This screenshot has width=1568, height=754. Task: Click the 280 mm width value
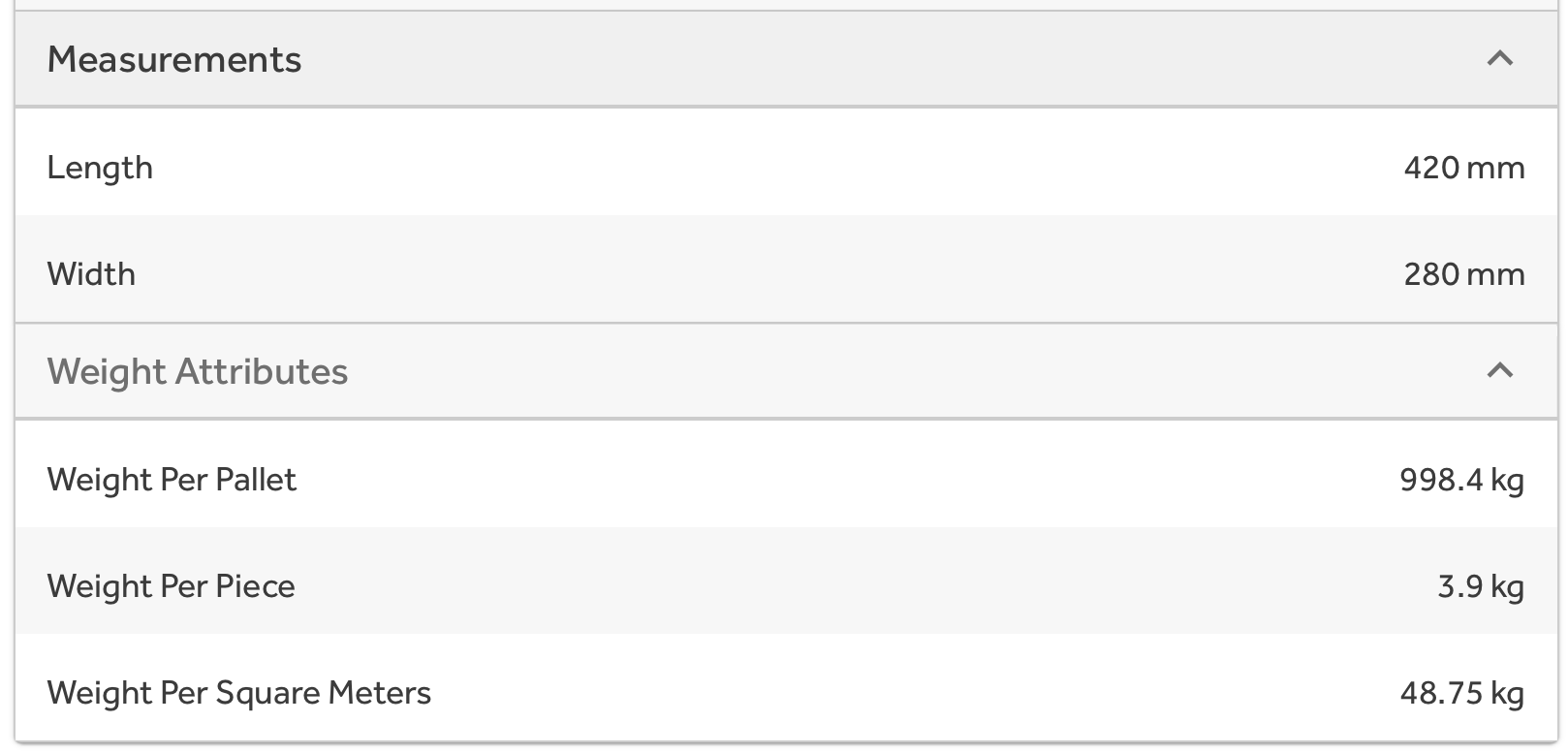pyautogui.click(x=1463, y=274)
